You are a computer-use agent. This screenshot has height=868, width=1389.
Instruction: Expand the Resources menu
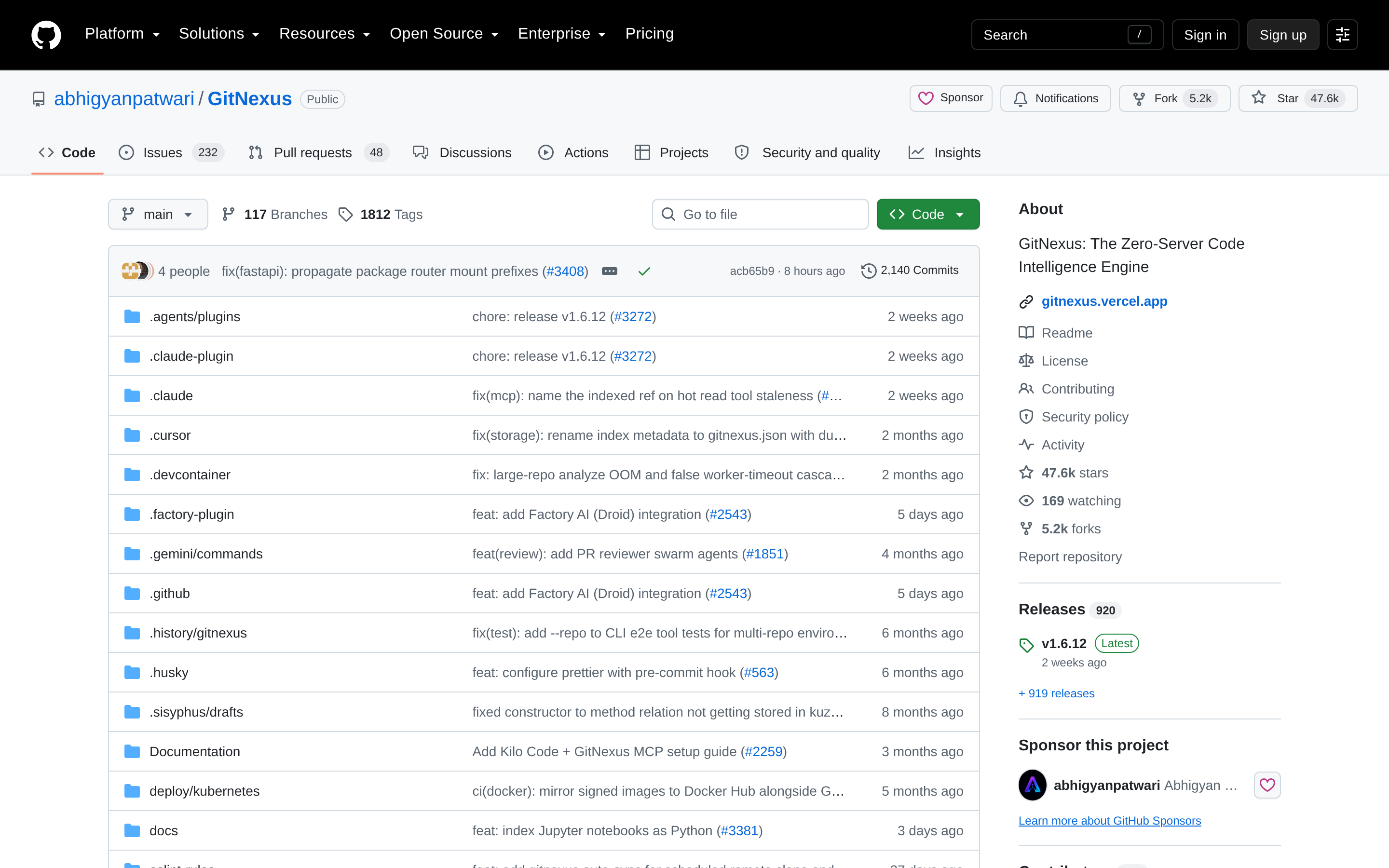tap(325, 34)
